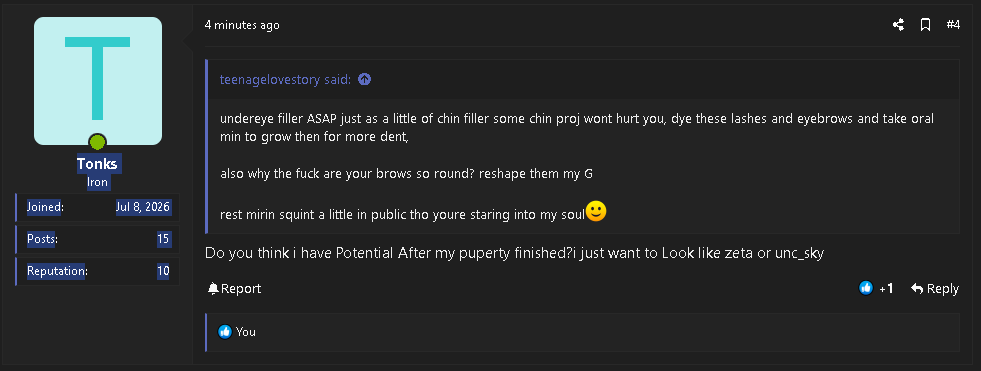Click the reply arrow icon
The width and height of the screenshot is (981, 371).
coord(917,288)
